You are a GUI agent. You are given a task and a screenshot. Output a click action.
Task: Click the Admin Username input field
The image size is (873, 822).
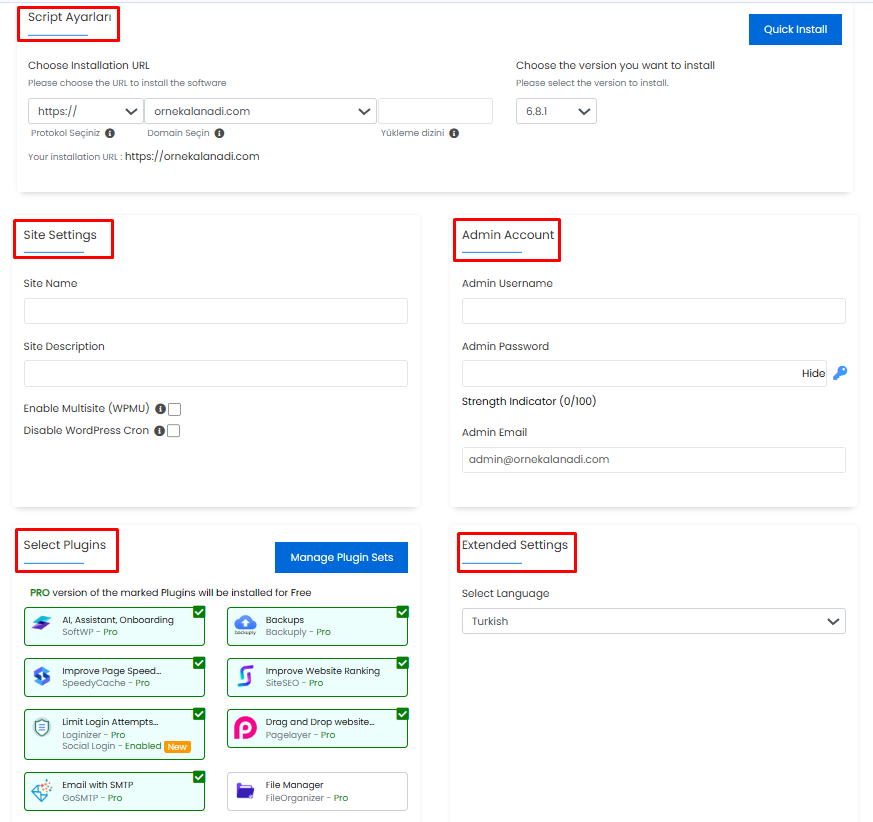(654, 311)
